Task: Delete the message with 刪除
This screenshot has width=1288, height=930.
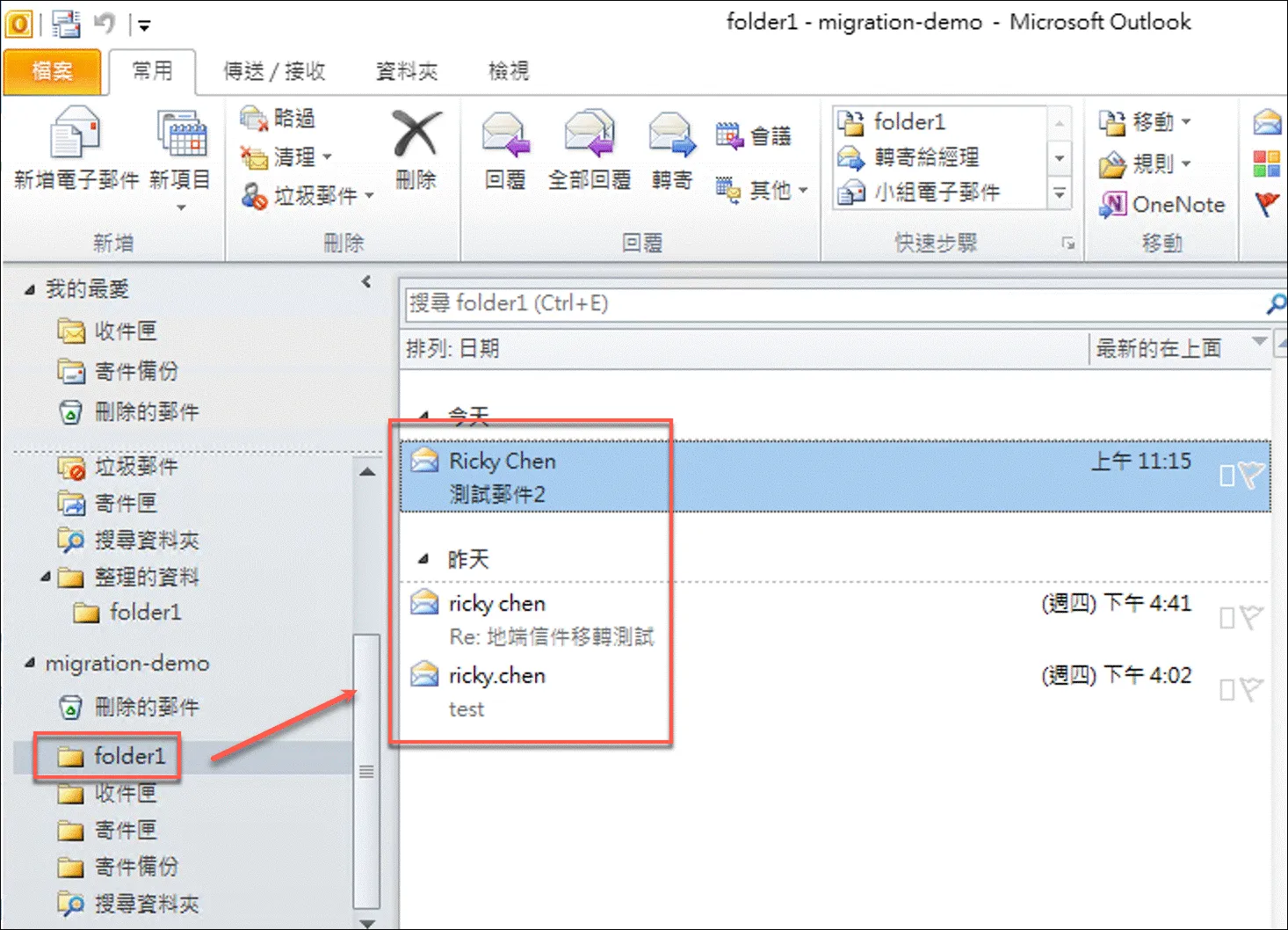Action: (416, 149)
